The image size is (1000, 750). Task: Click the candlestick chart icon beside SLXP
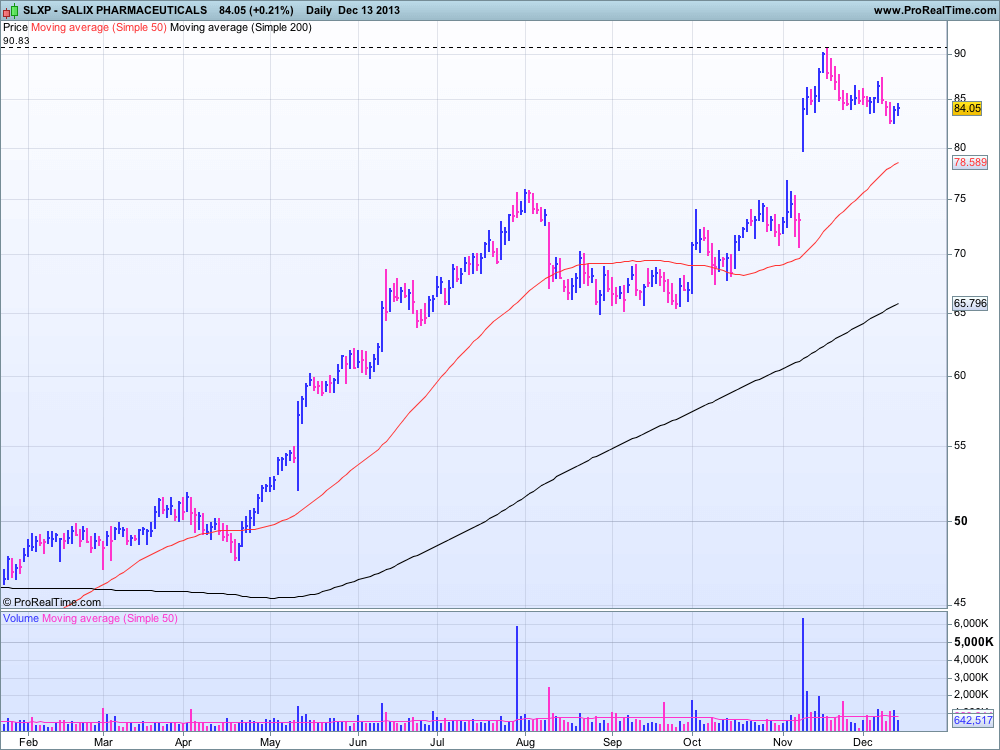pyautogui.click(x=11, y=10)
